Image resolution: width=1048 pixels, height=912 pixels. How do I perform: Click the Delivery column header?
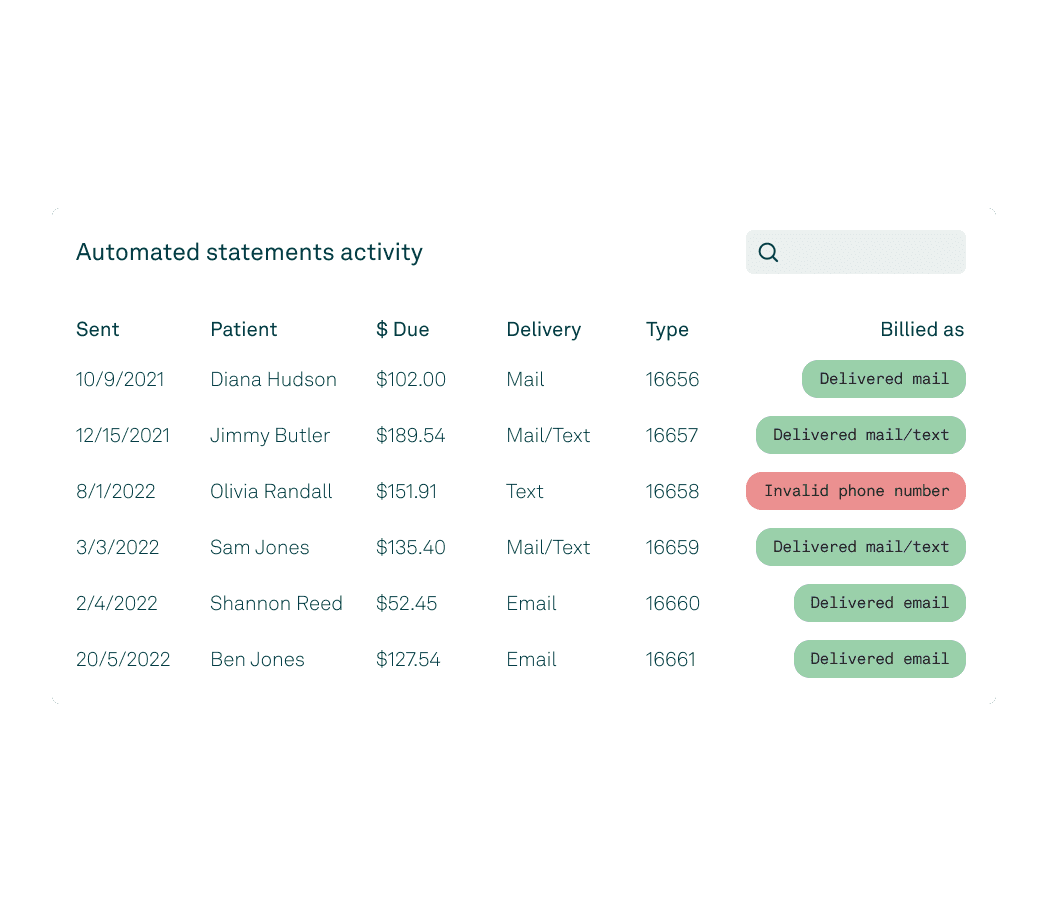543,329
